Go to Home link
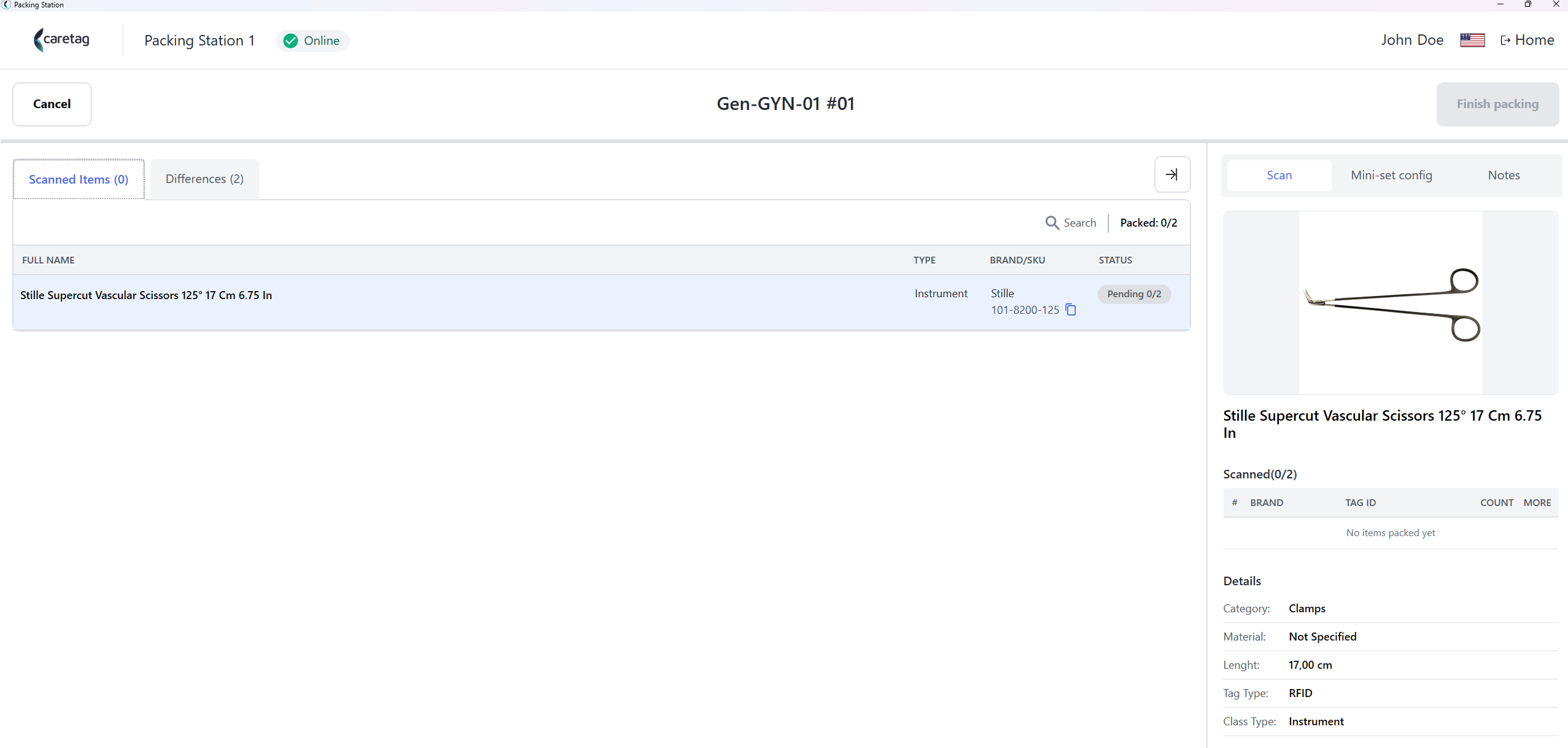The image size is (1568, 748). [1527, 41]
